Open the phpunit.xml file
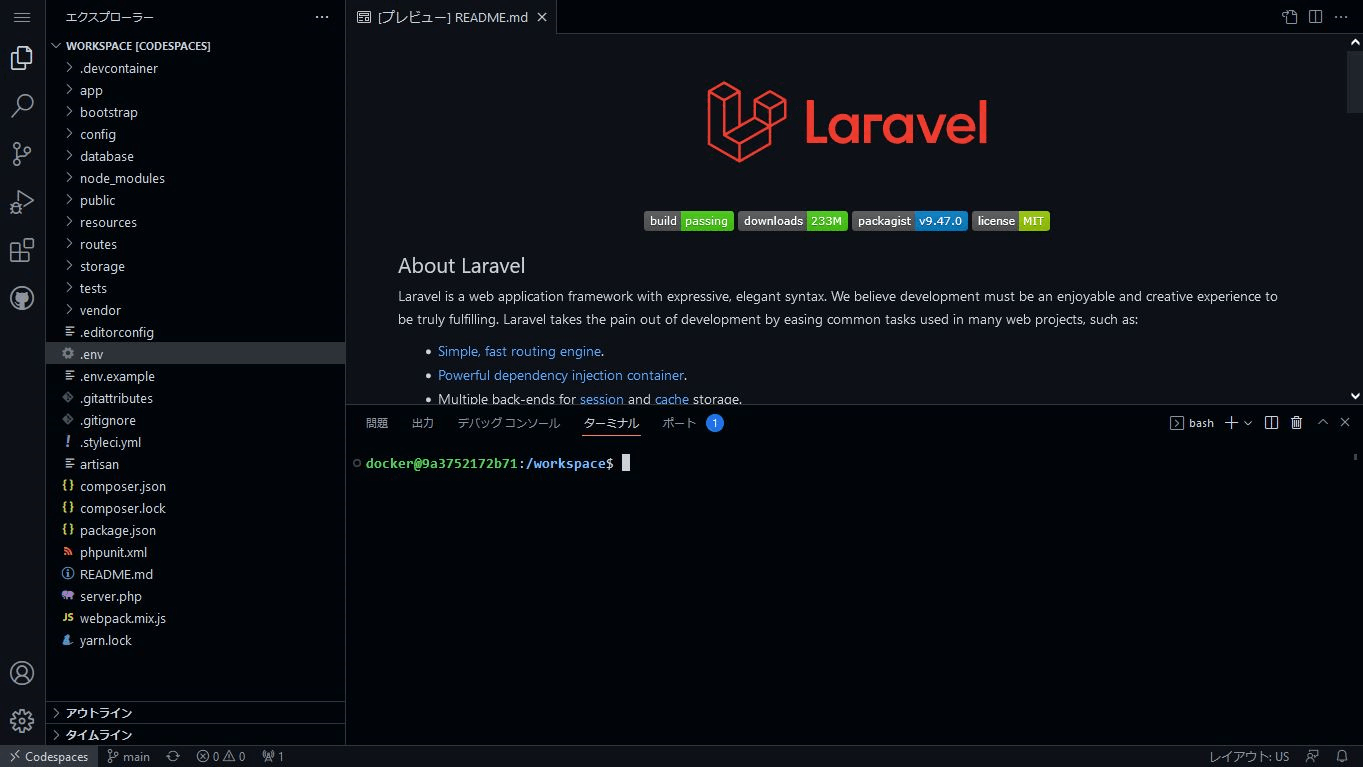1363x767 pixels. point(195,552)
